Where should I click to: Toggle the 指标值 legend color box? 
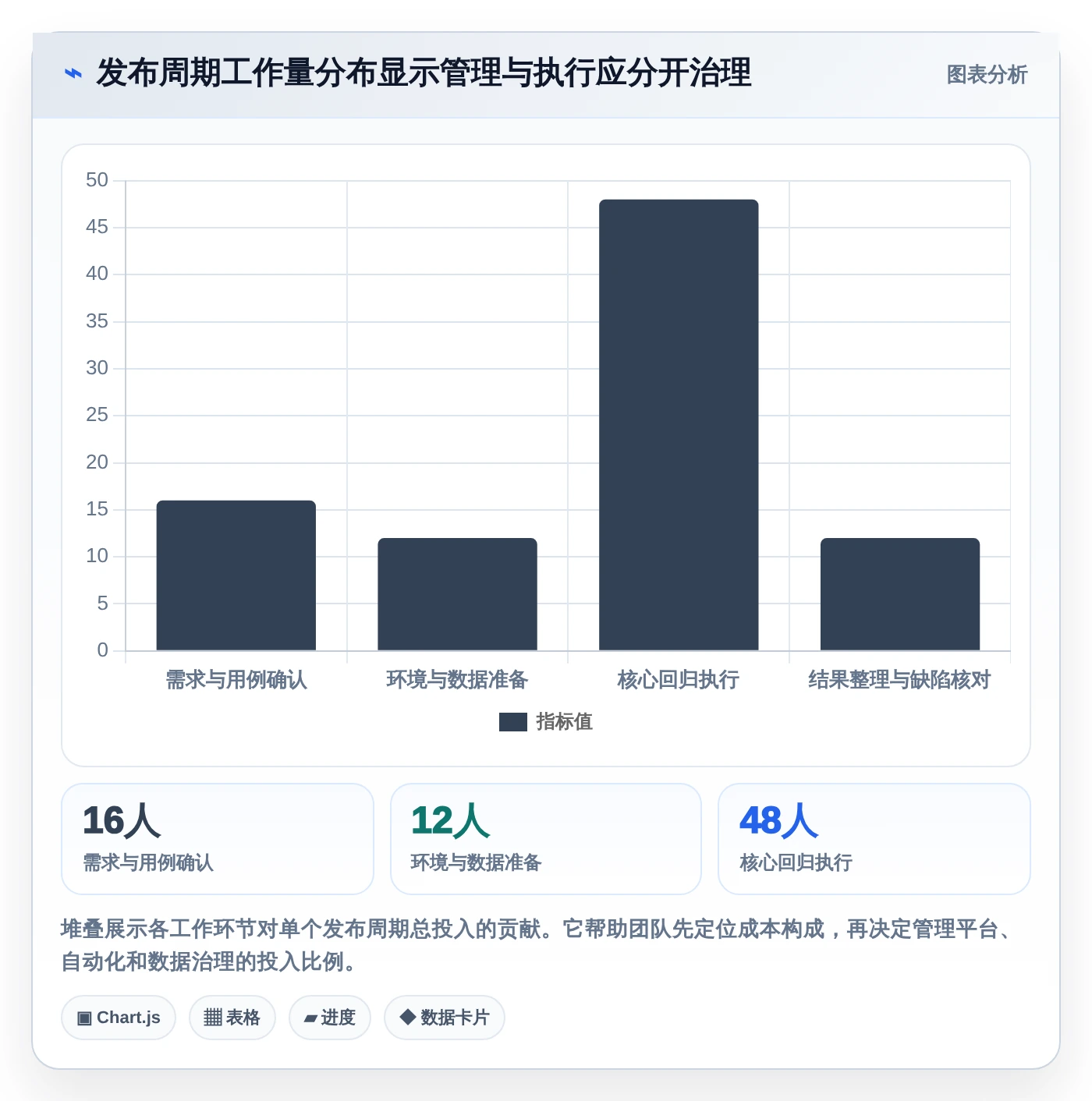pos(513,722)
